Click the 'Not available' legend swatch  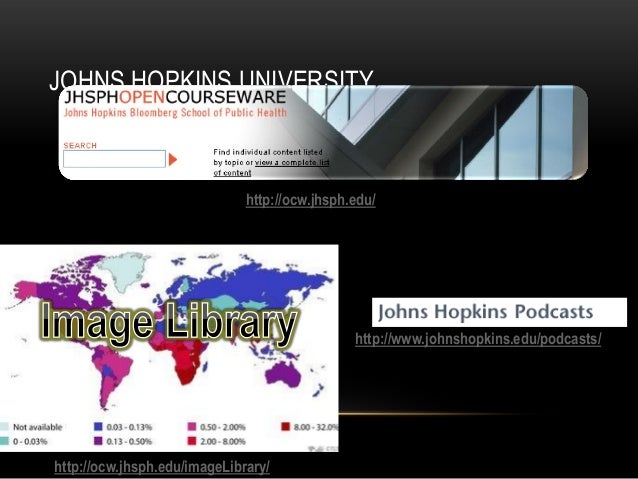[x=4, y=427]
